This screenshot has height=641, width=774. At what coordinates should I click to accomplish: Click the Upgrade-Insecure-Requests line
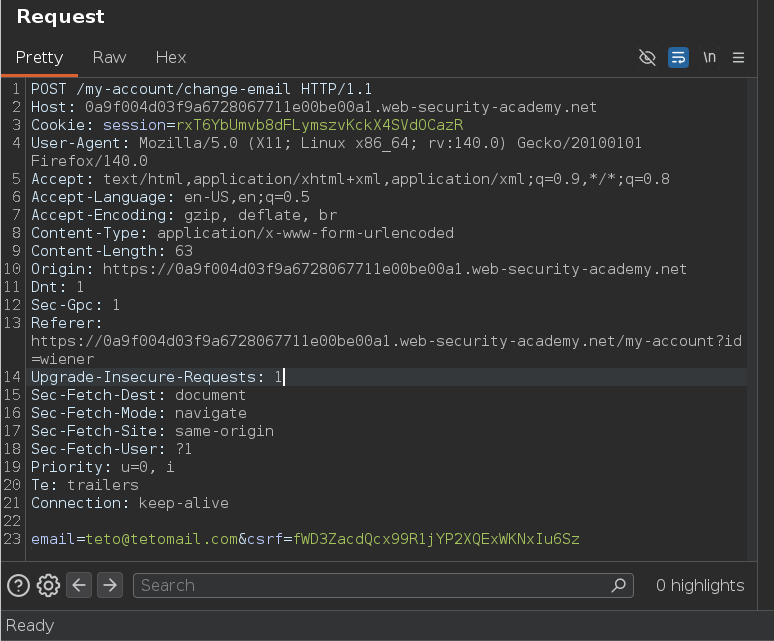(156, 377)
